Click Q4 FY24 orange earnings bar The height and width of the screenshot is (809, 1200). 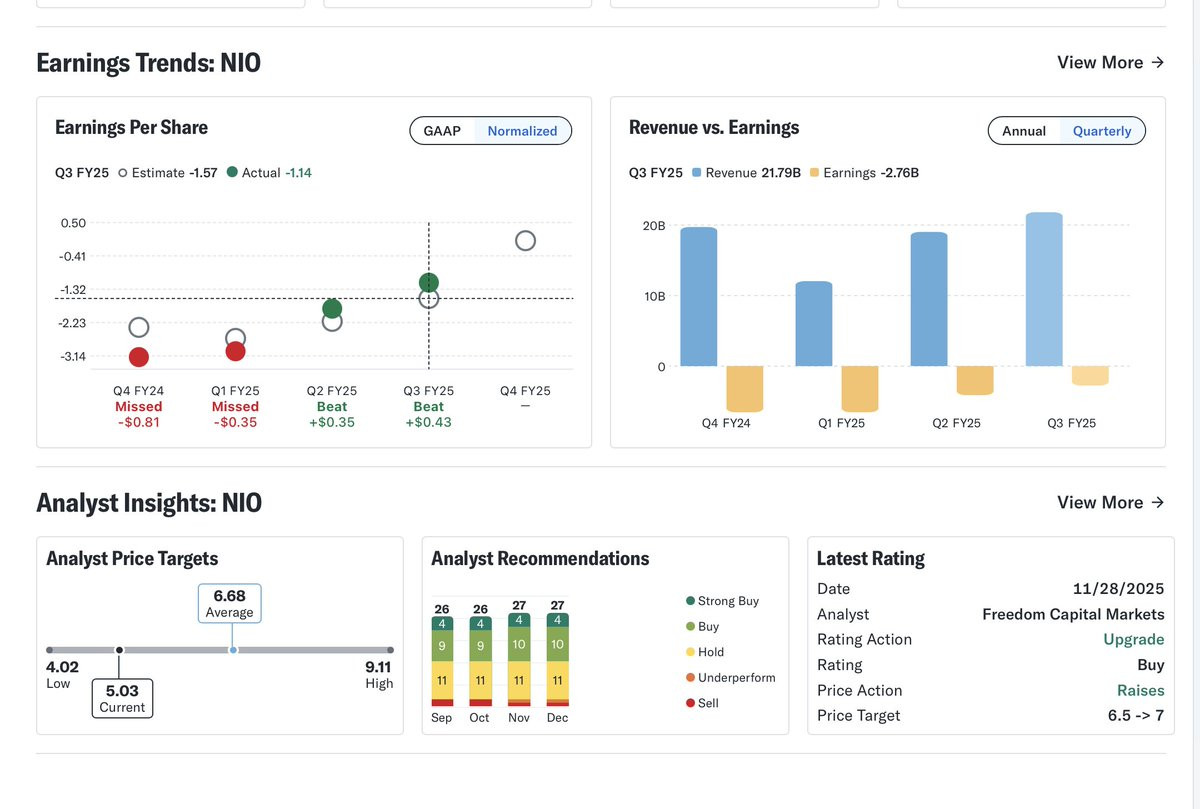(x=745, y=389)
